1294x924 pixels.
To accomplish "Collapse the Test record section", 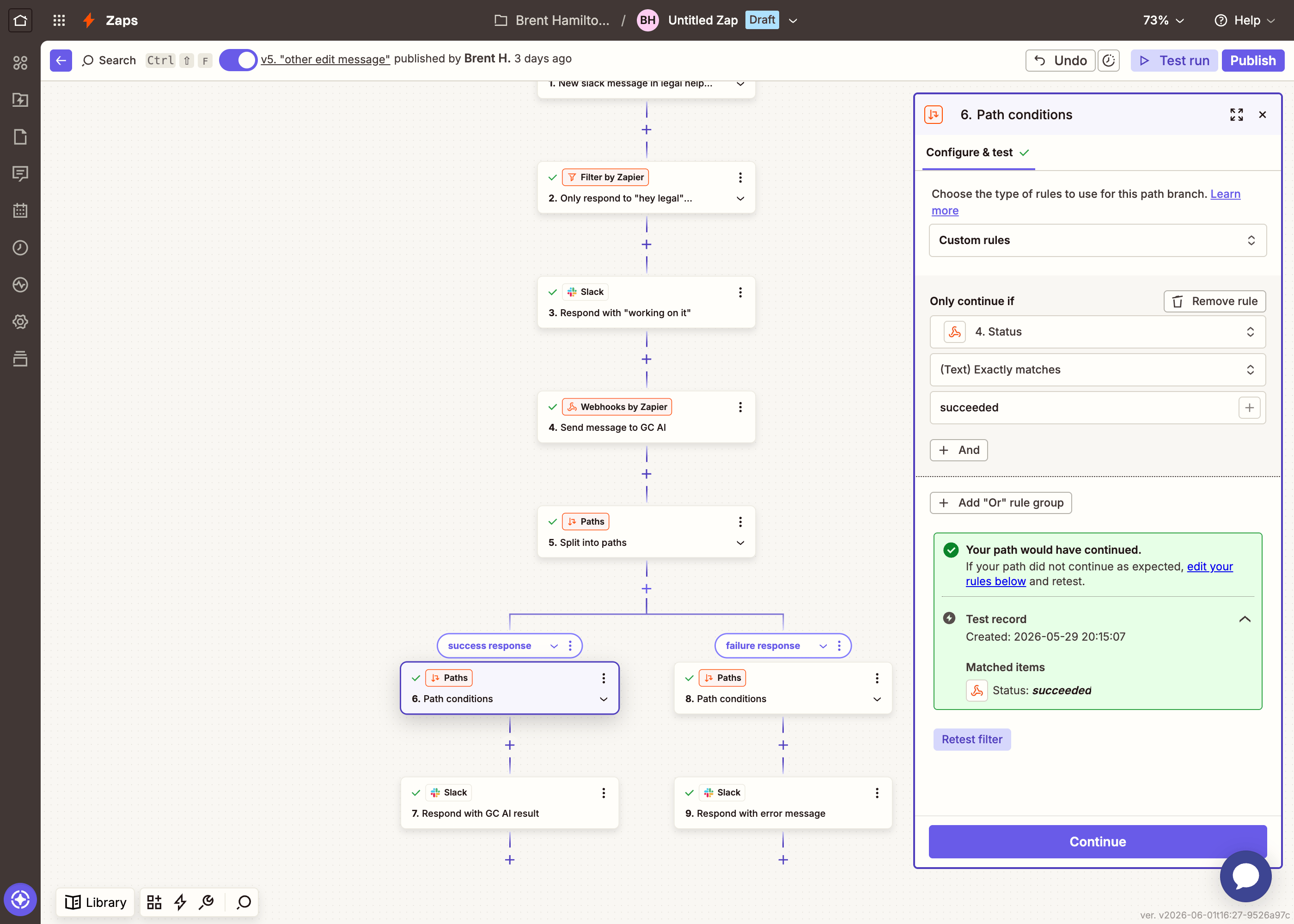I will (x=1245, y=619).
